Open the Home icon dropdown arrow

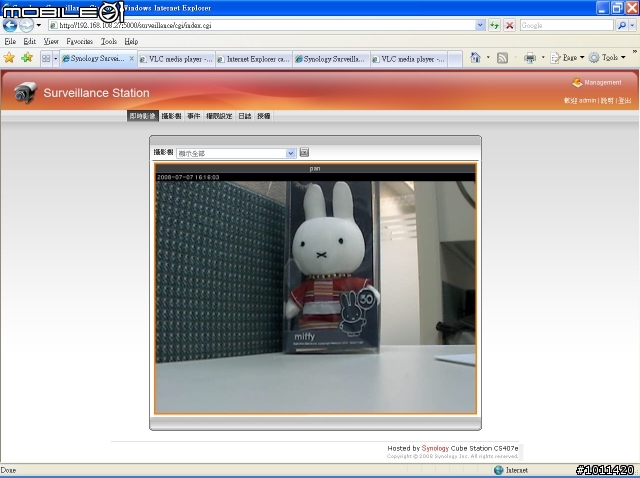(488, 58)
